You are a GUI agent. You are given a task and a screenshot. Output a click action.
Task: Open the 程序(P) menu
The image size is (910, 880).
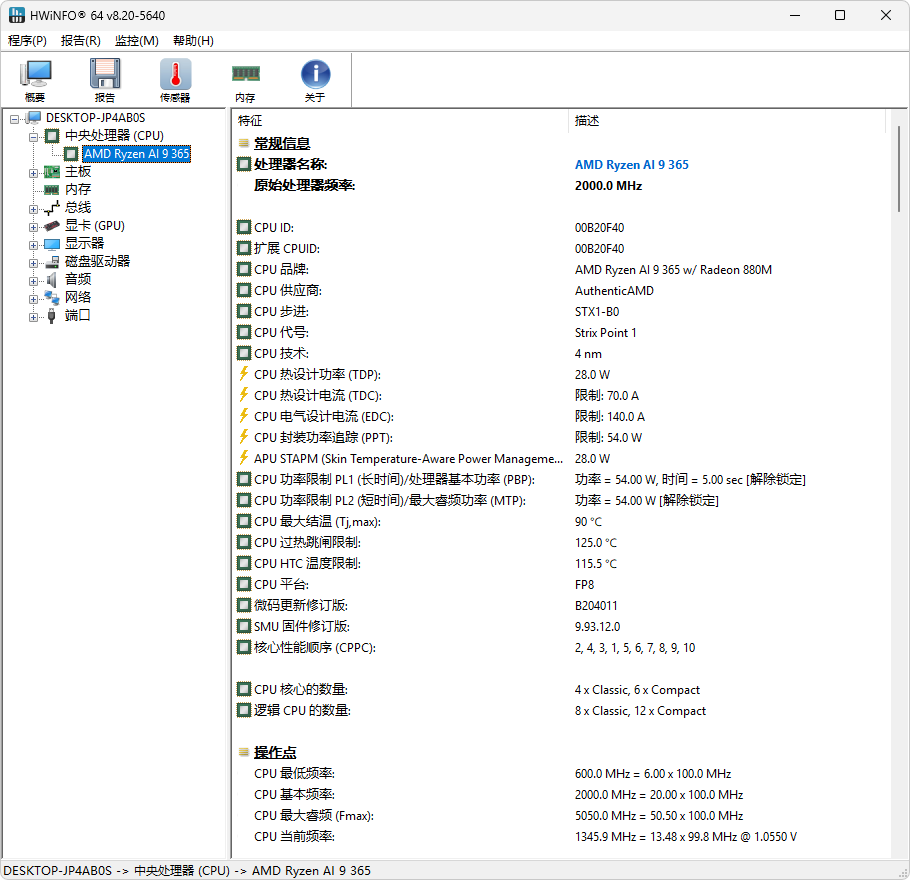tap(27, 41)
